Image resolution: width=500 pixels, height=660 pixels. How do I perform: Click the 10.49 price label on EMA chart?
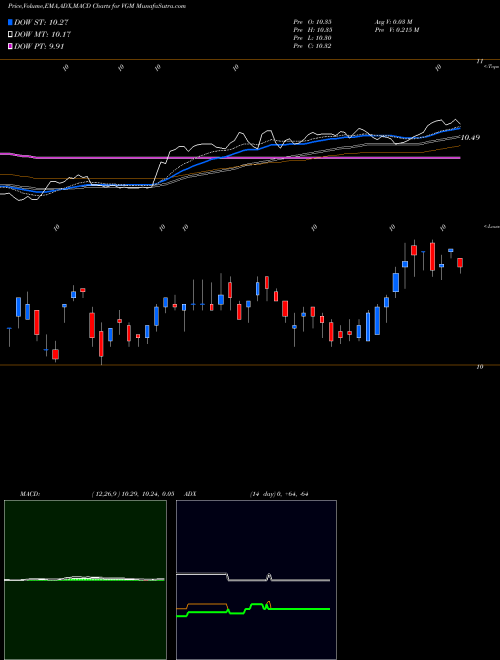(x=471, y=138)
